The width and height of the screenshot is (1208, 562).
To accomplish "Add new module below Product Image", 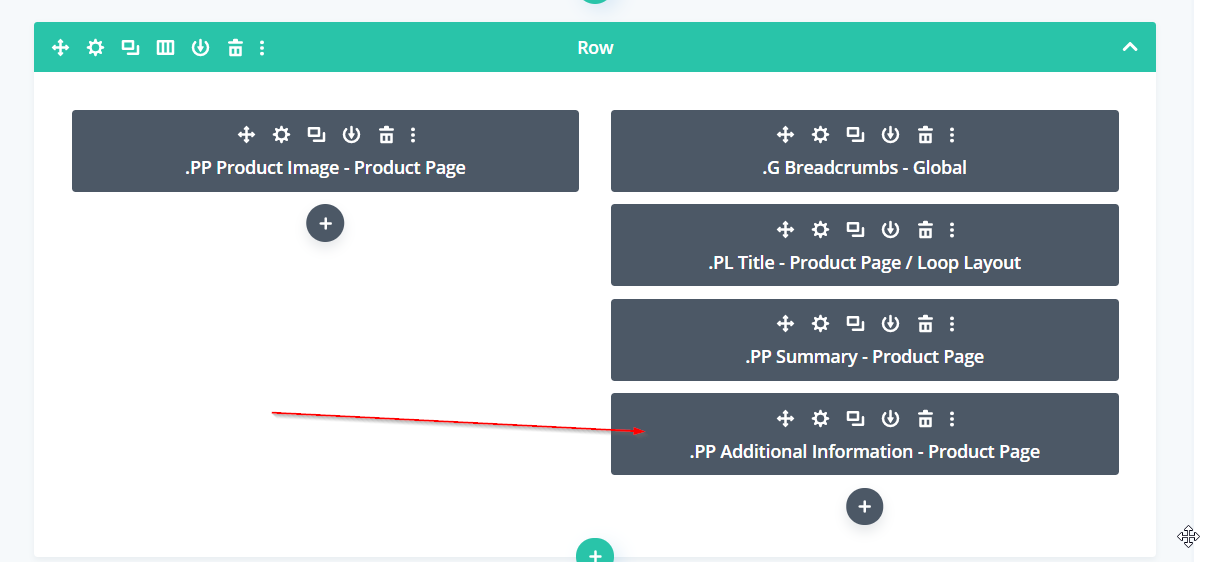I will point(325,224).
